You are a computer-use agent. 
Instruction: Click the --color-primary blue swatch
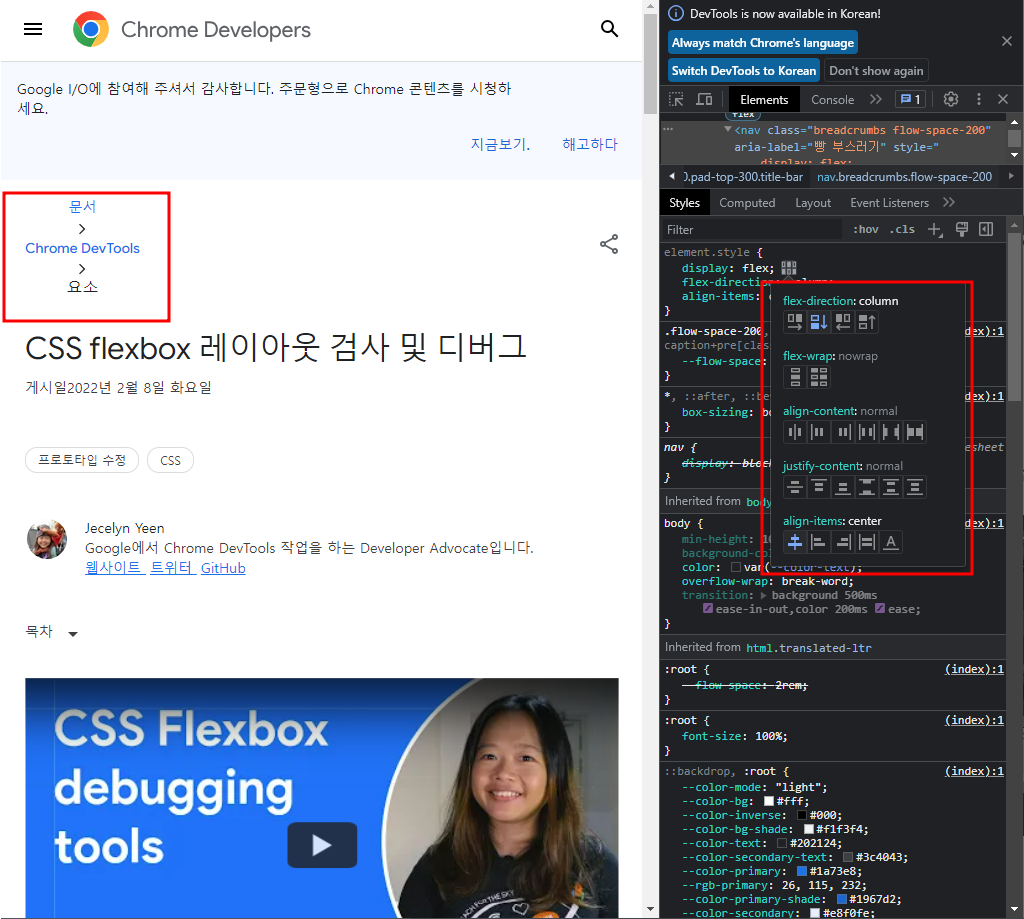(x=802, y=871)
